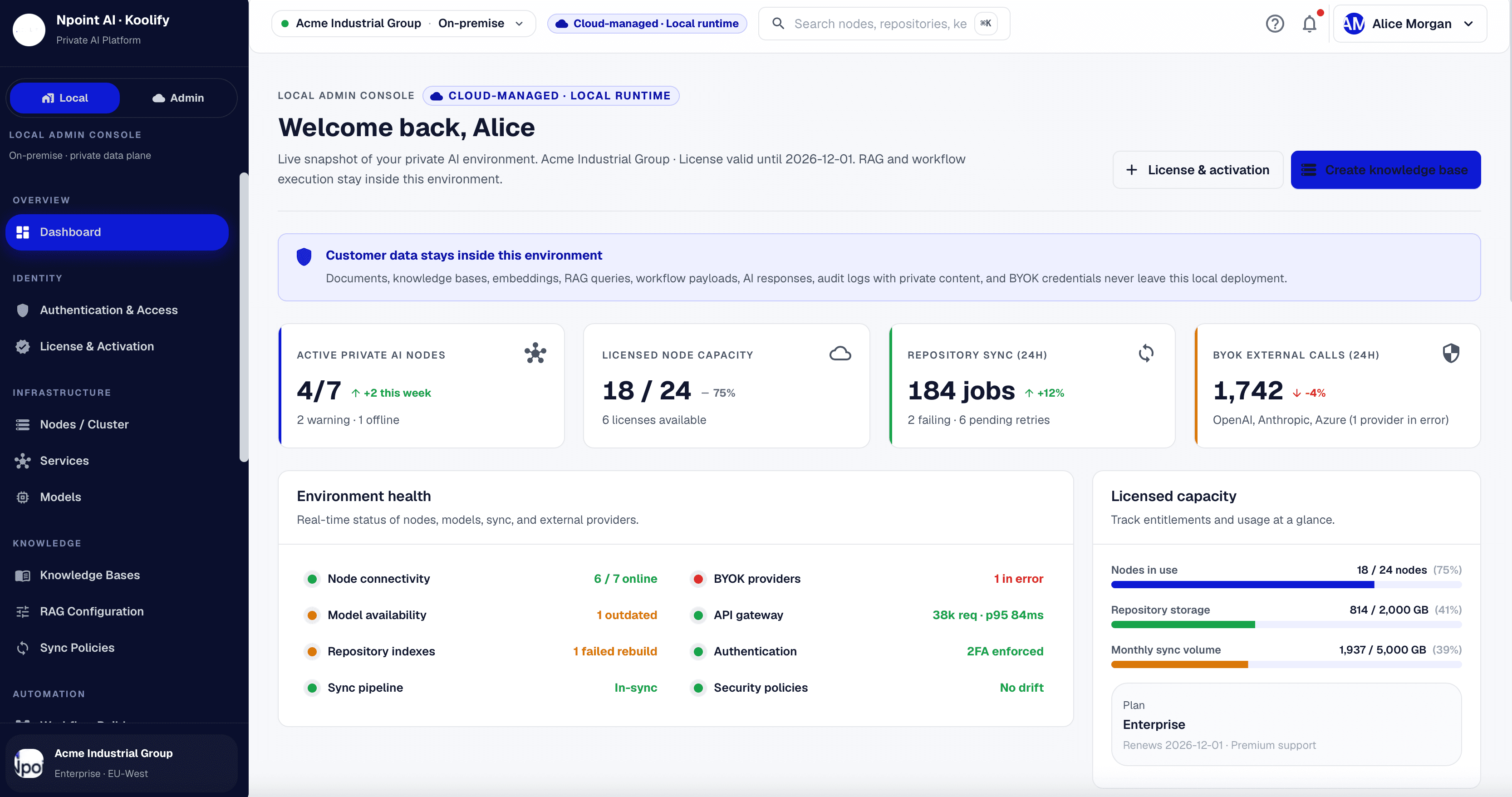Click the BYOK External Calls shield icon

tap(1450, 353)
